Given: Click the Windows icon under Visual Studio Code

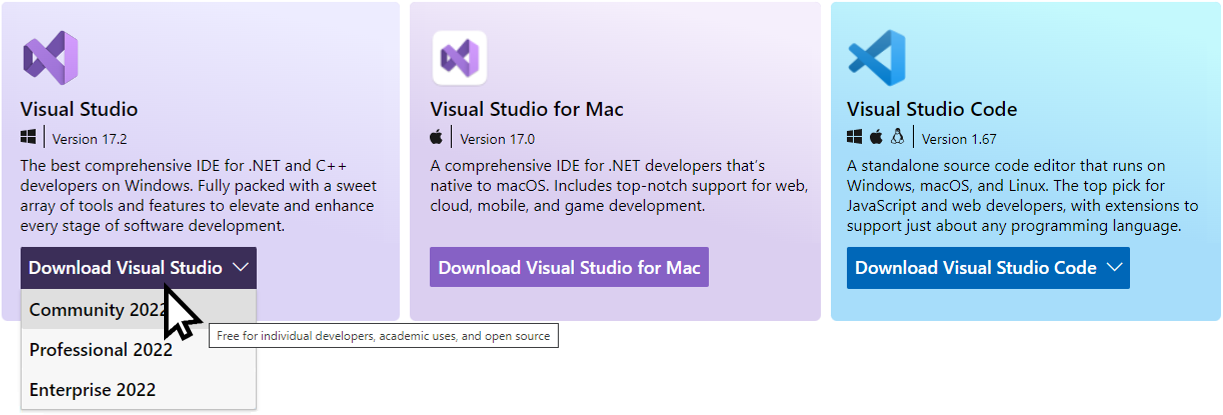Looking at the screenshot, I should pos(855,137).
